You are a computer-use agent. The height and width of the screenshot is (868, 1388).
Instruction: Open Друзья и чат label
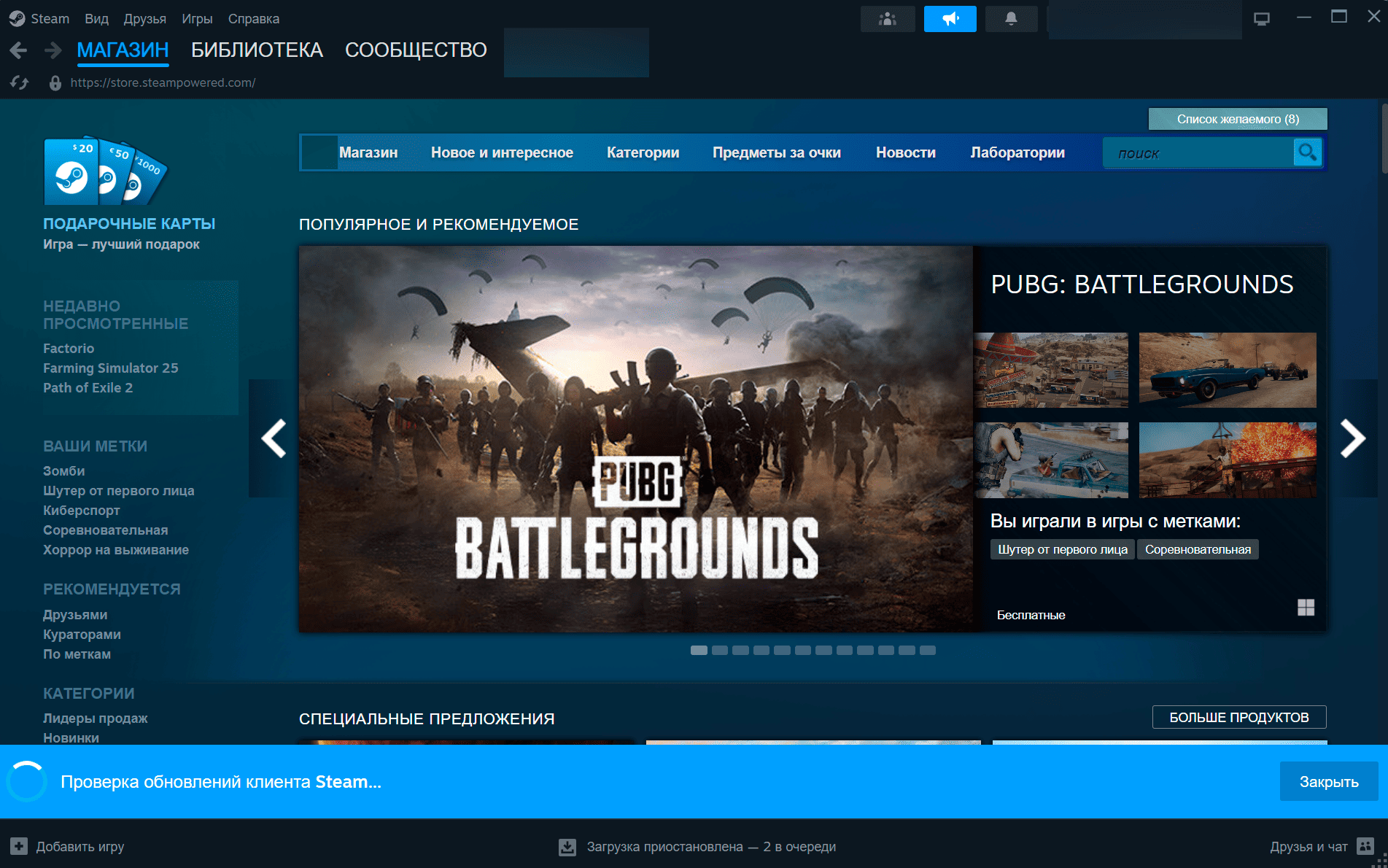point(1308,847)
